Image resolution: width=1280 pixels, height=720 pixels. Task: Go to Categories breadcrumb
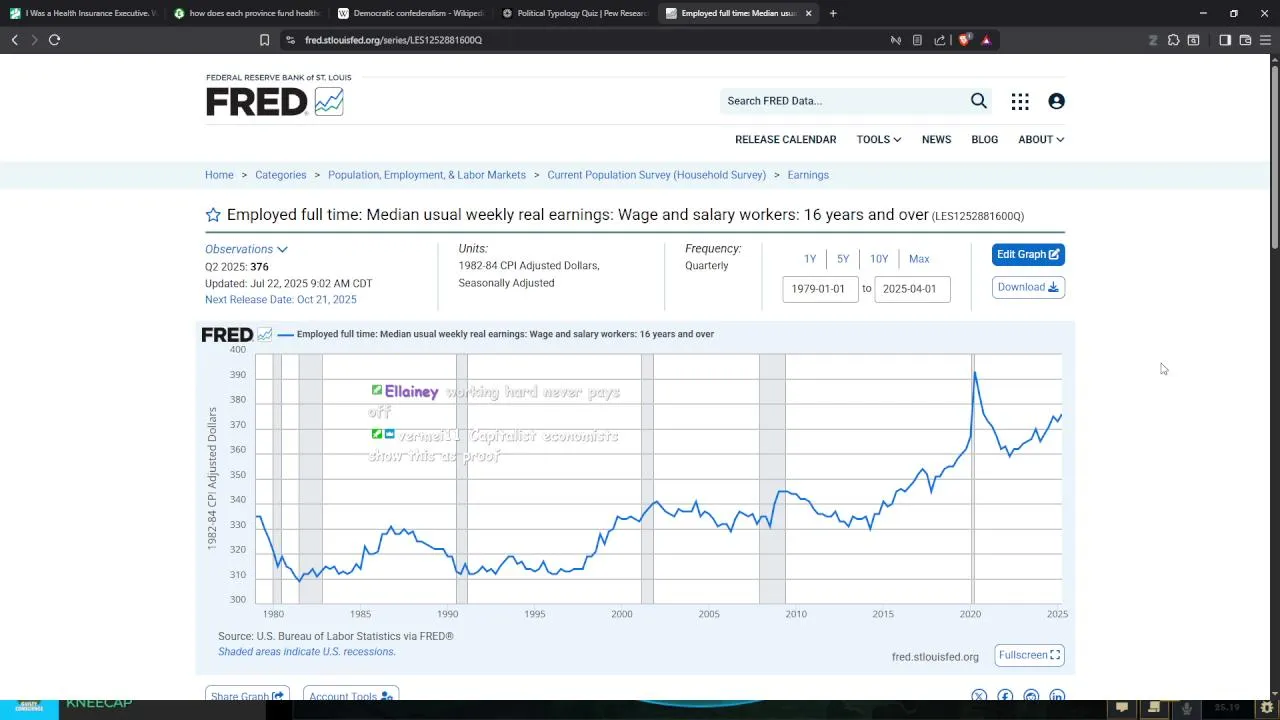click(281, 175)
